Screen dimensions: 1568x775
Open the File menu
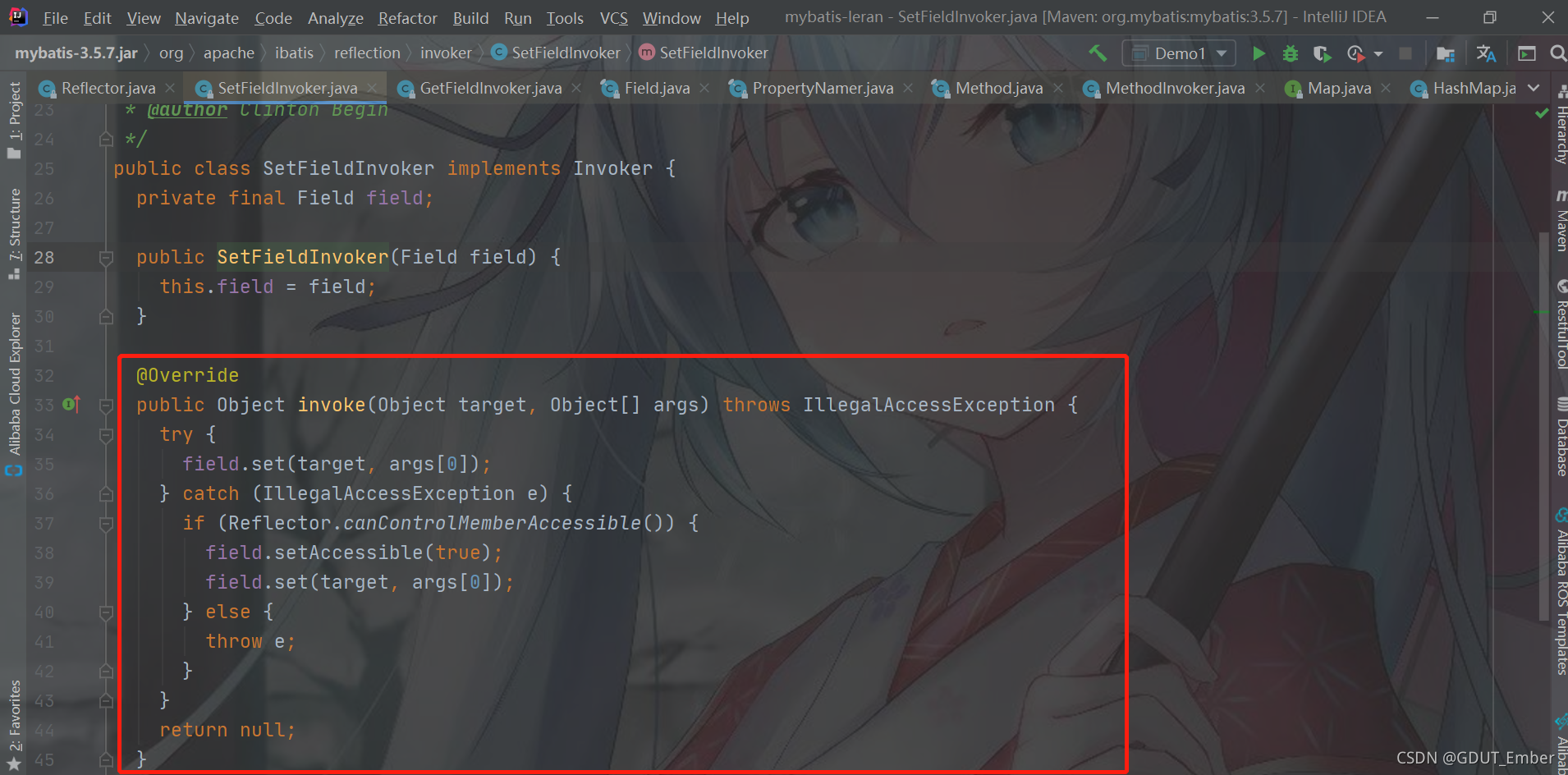click(55, 17)
